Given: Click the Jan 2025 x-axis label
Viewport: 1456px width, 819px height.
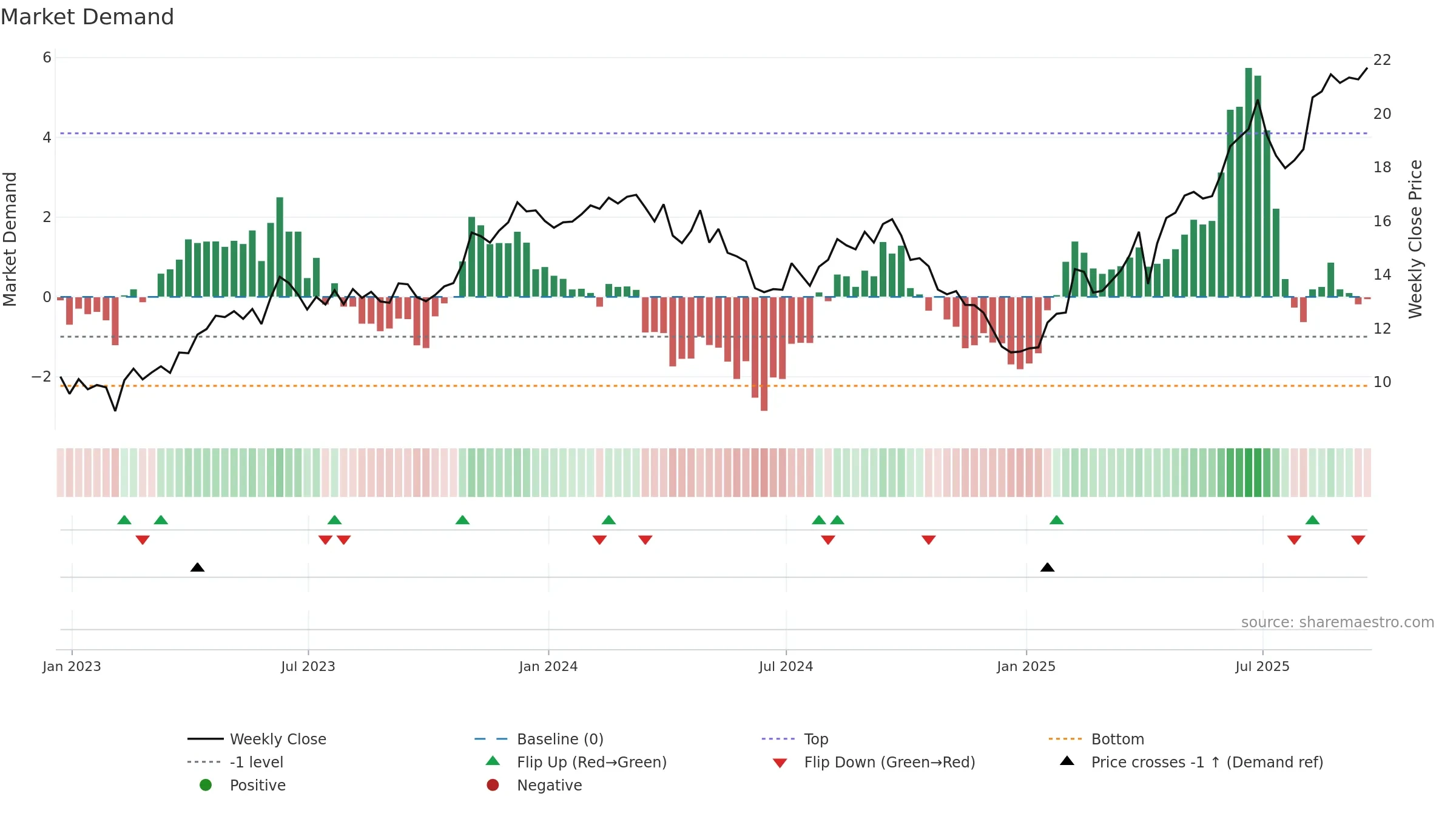Looking at the screenshot, I should pyautogui.click(x=1026, y=666).
